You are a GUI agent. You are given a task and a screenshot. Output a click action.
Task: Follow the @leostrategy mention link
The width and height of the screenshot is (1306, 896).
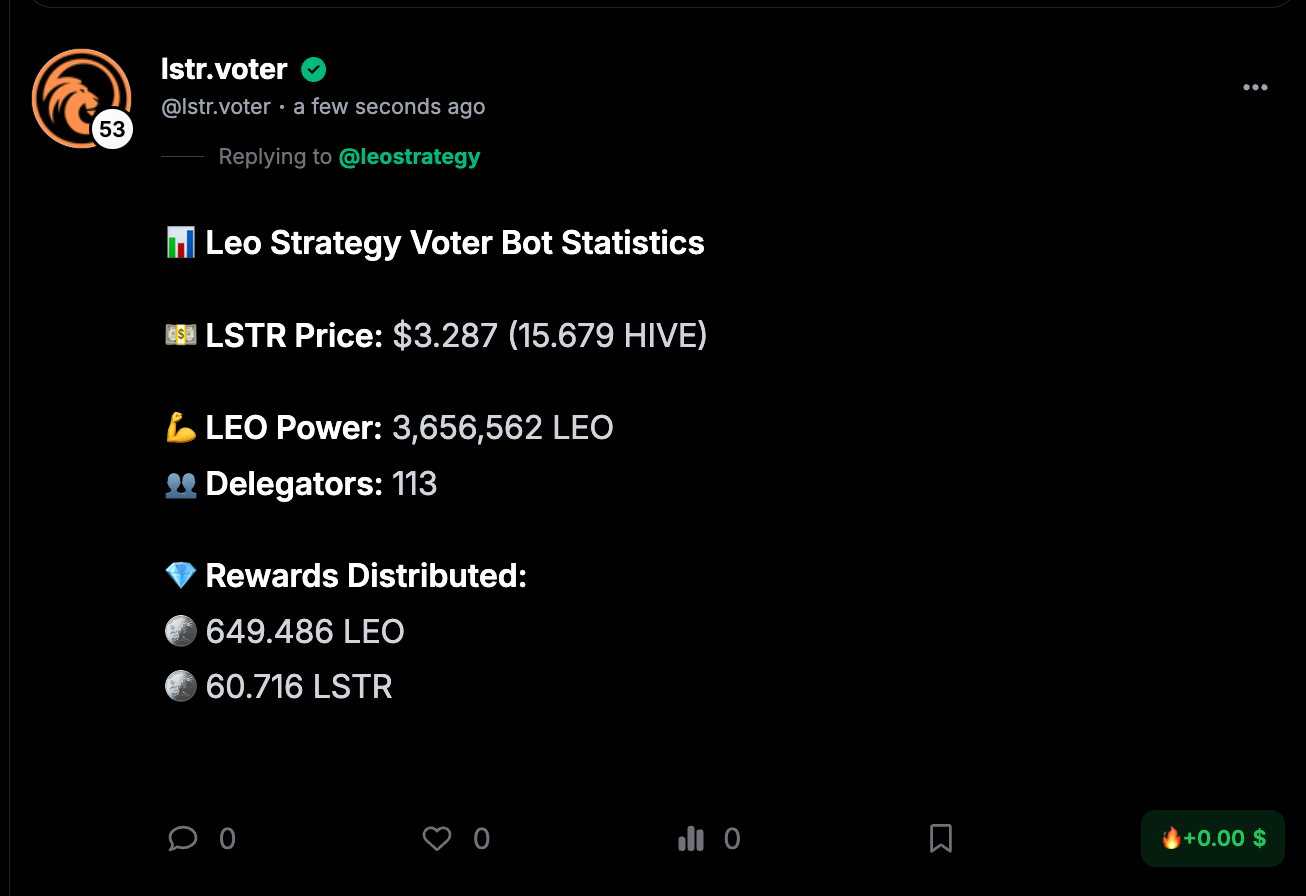[x=409, y=157]
